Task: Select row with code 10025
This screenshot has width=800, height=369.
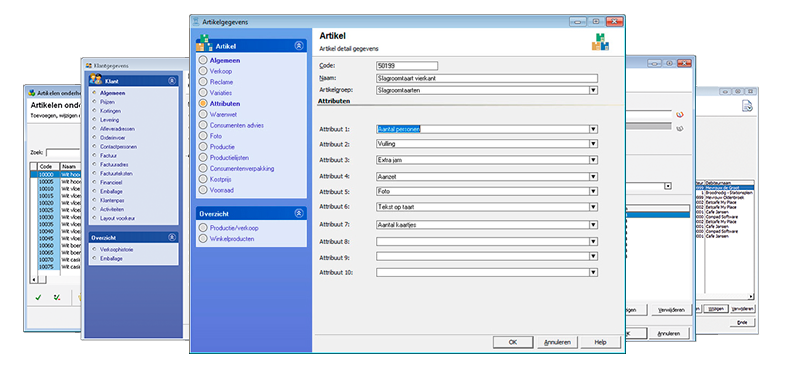Action: pos(55,210)
